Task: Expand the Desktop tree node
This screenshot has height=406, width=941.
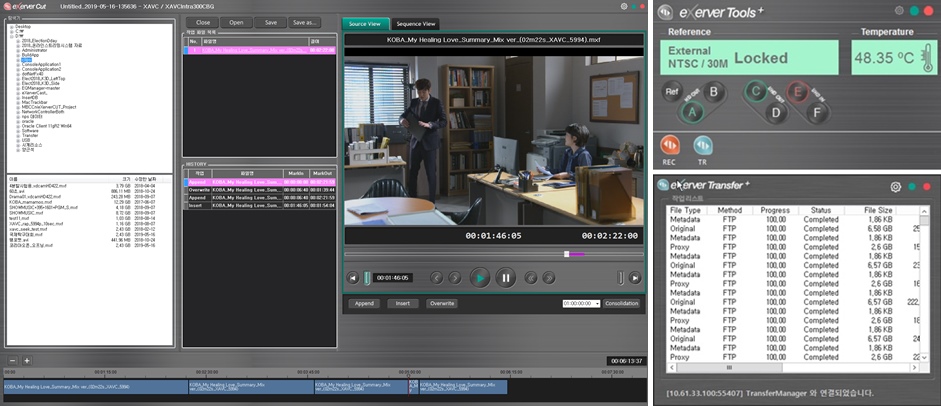Action: pos(12,27)
